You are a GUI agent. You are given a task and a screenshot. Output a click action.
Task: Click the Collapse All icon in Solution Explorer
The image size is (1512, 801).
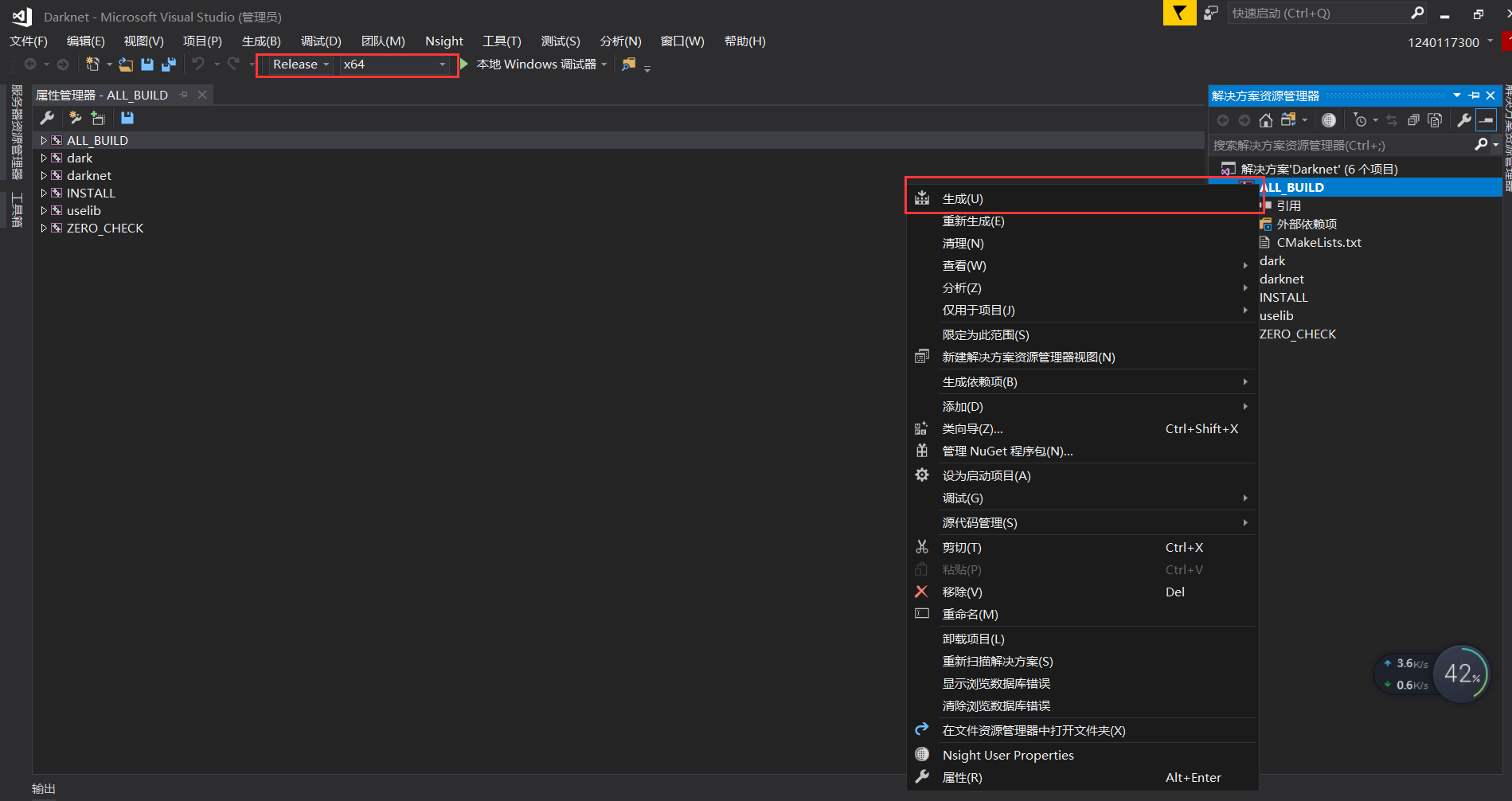pos(1414,120)
